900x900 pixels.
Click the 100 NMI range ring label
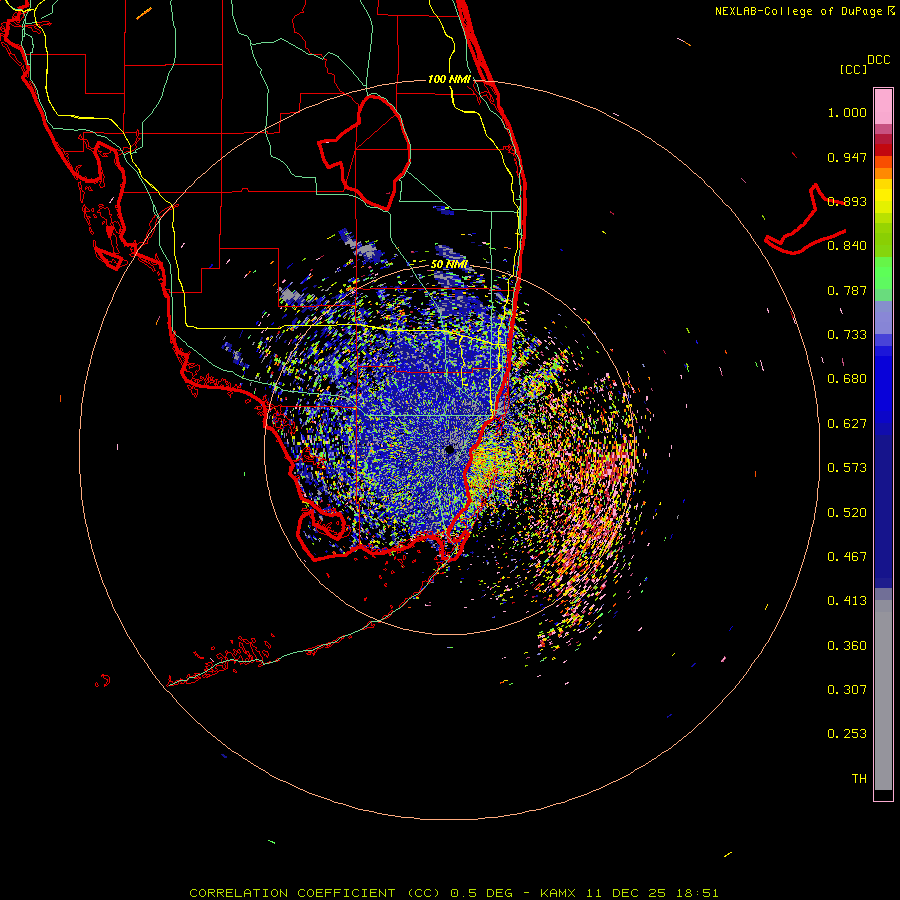point(449,79)
